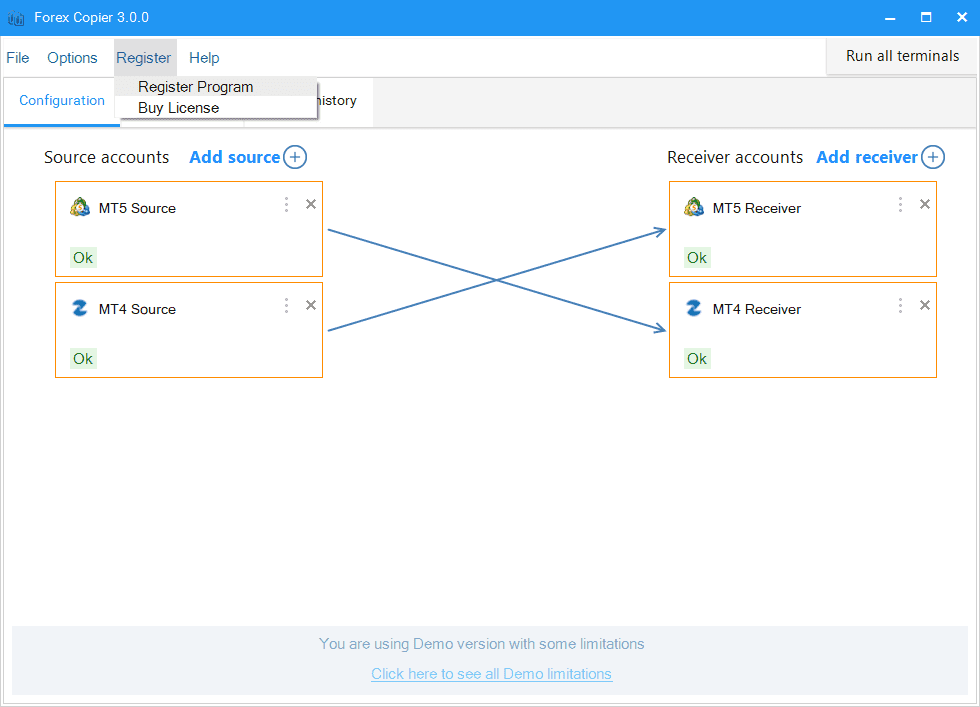Click the MT5 Source MetaTrader icon

coord(80,207)
